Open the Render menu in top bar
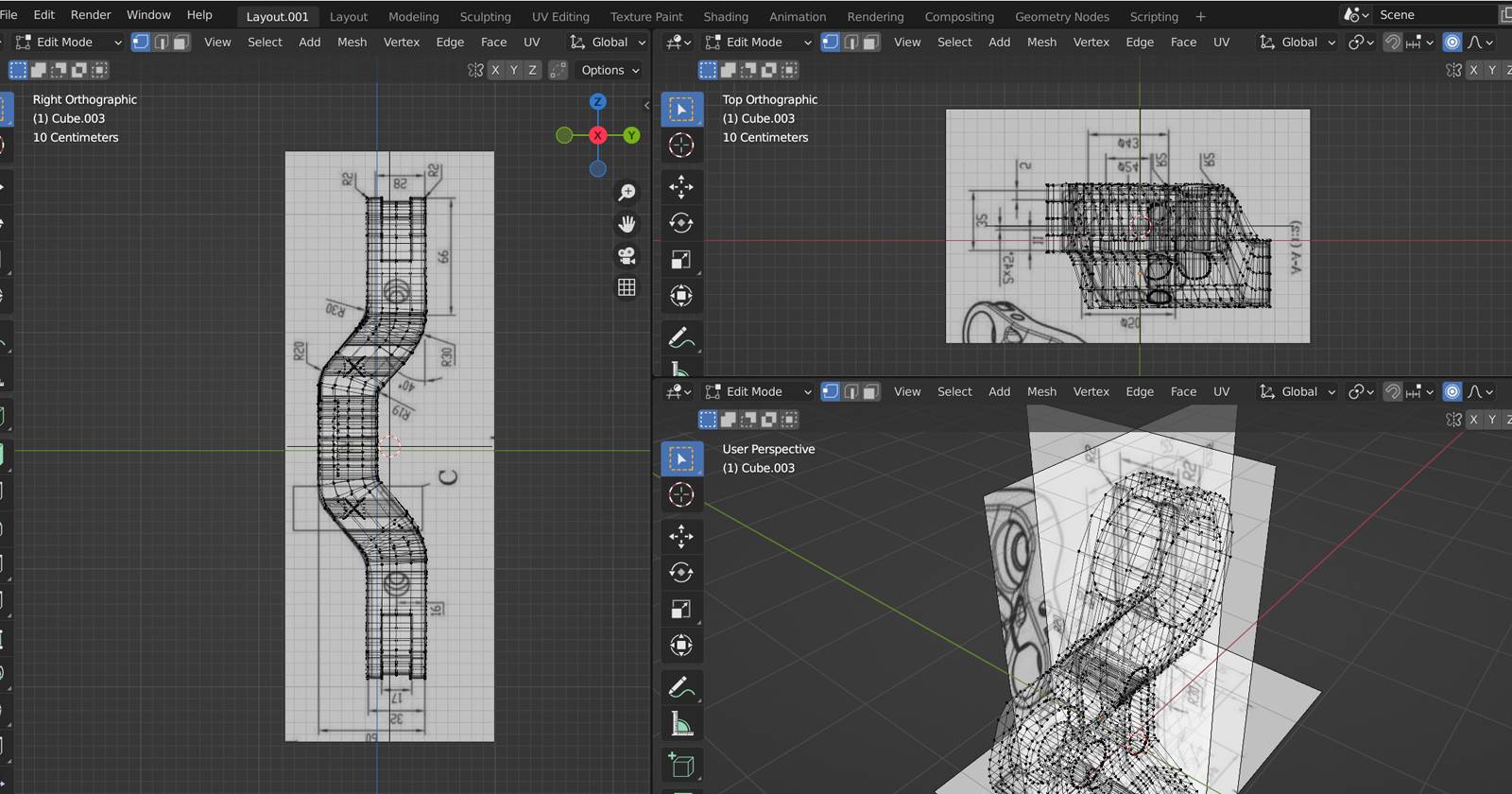The width and height of the screenshot is (1512, 794). click(91, 15)
